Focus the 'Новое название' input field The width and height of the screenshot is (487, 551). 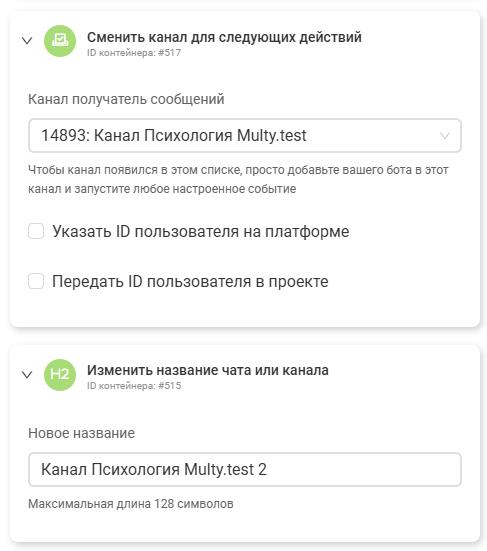pos(245,469)
